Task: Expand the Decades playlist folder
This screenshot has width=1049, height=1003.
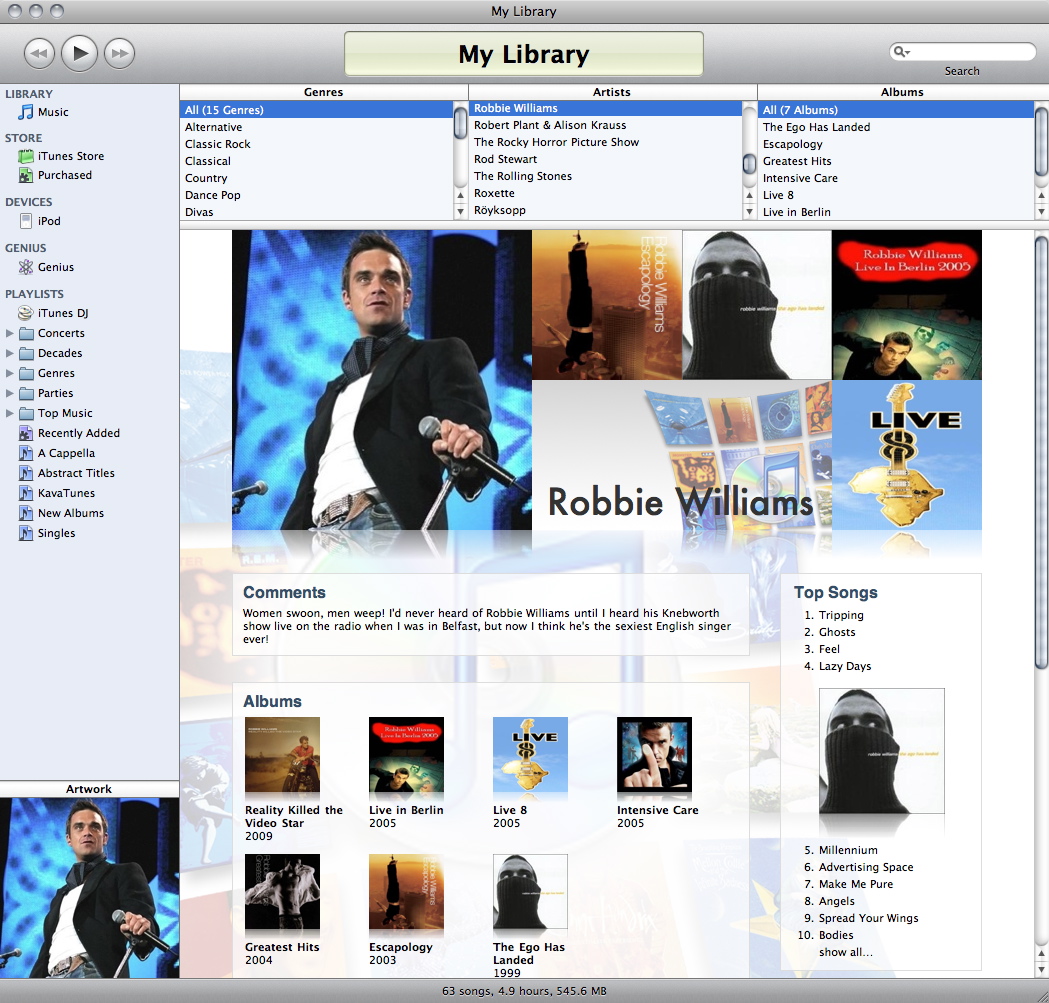Action: coord(9,353)
